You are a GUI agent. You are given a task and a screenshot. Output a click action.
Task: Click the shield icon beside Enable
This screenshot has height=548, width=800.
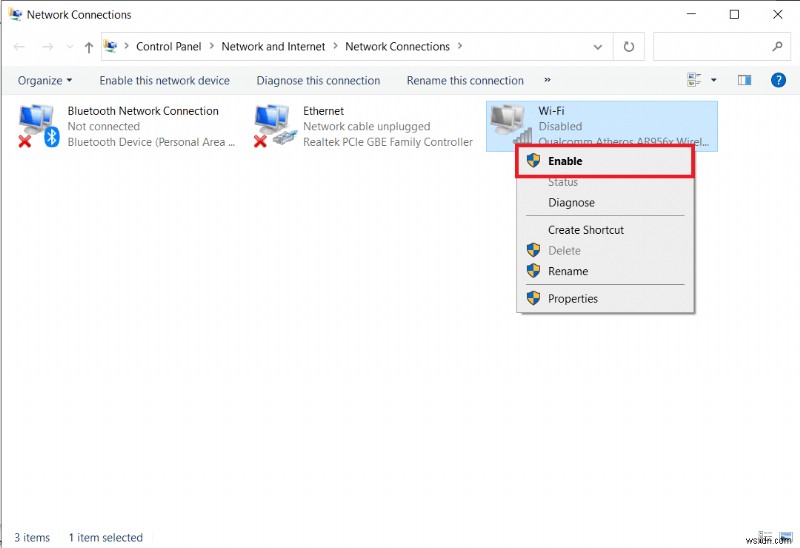tap(533, 161)
